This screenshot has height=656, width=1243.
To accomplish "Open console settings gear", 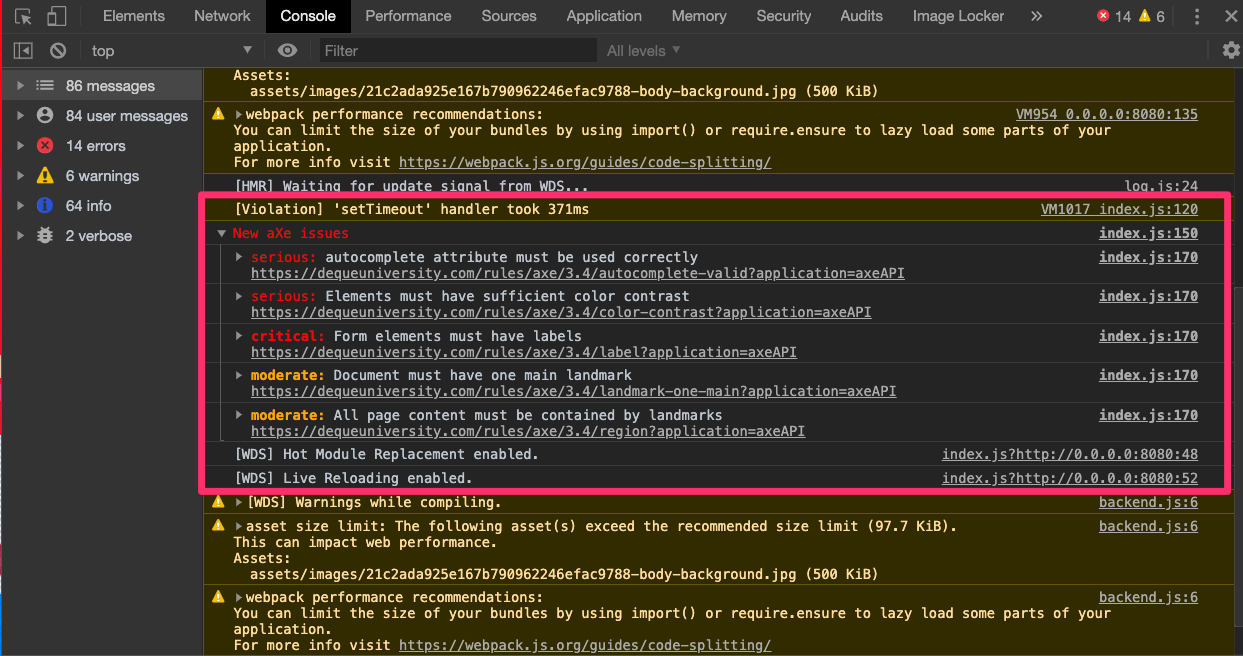I will (x=1231, y=50).
